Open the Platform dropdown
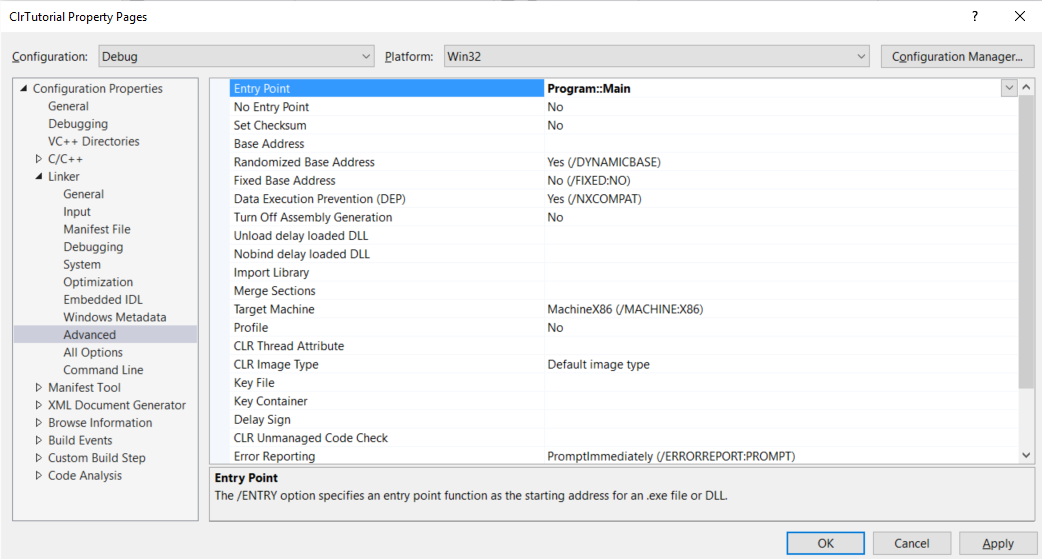The width and height of the screenshot is (1042, 559). point(656,57)
